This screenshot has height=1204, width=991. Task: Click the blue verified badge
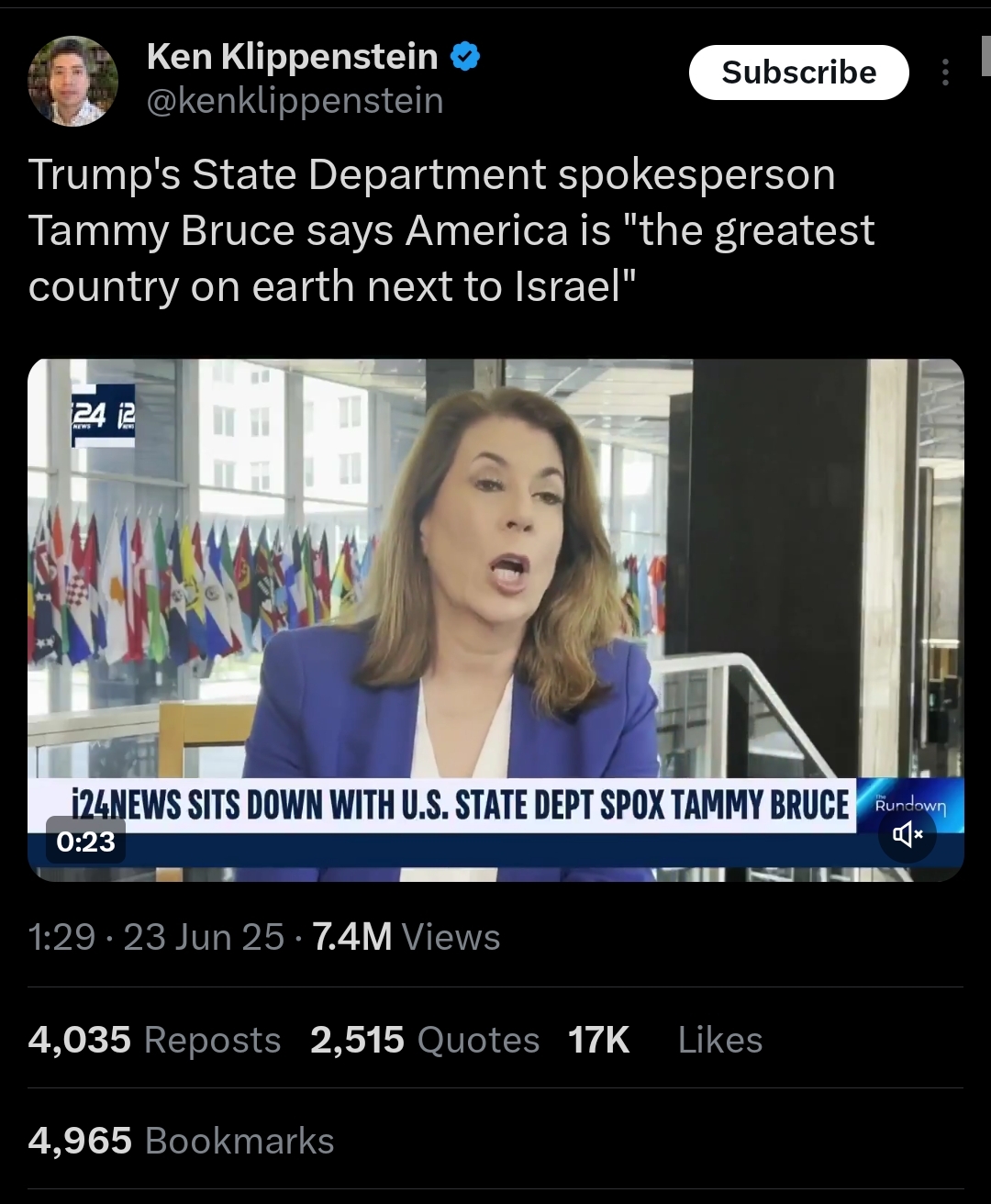pos(465,58)
